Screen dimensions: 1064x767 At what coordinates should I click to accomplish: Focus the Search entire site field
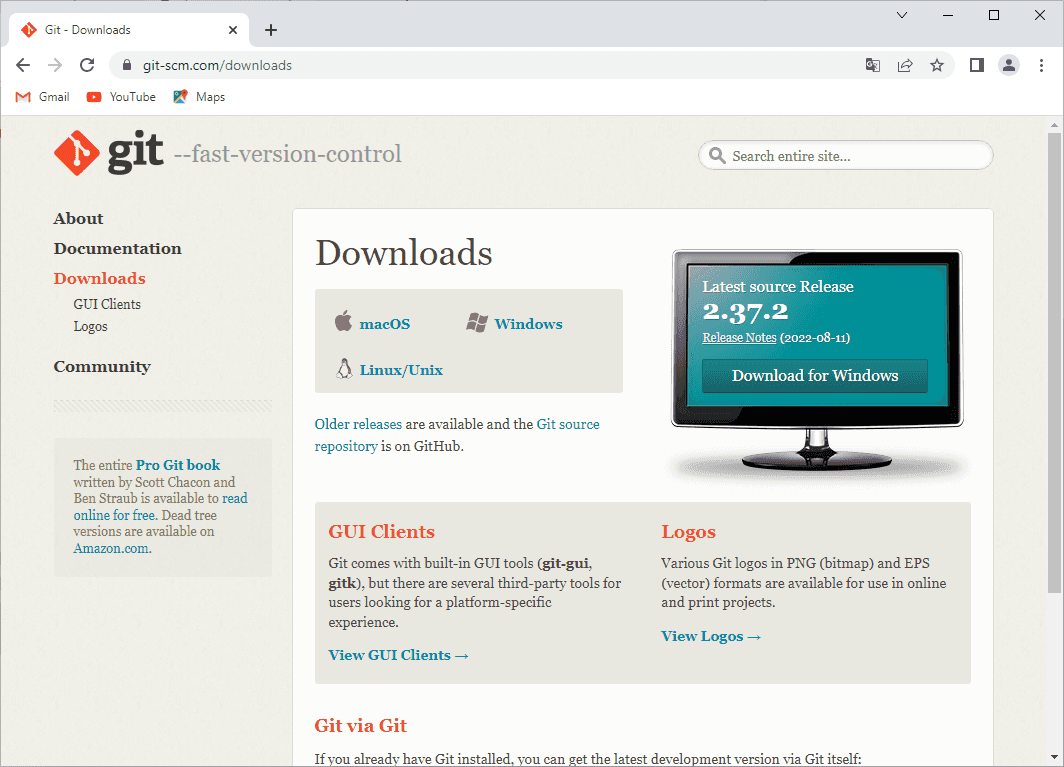click(846, 155)
